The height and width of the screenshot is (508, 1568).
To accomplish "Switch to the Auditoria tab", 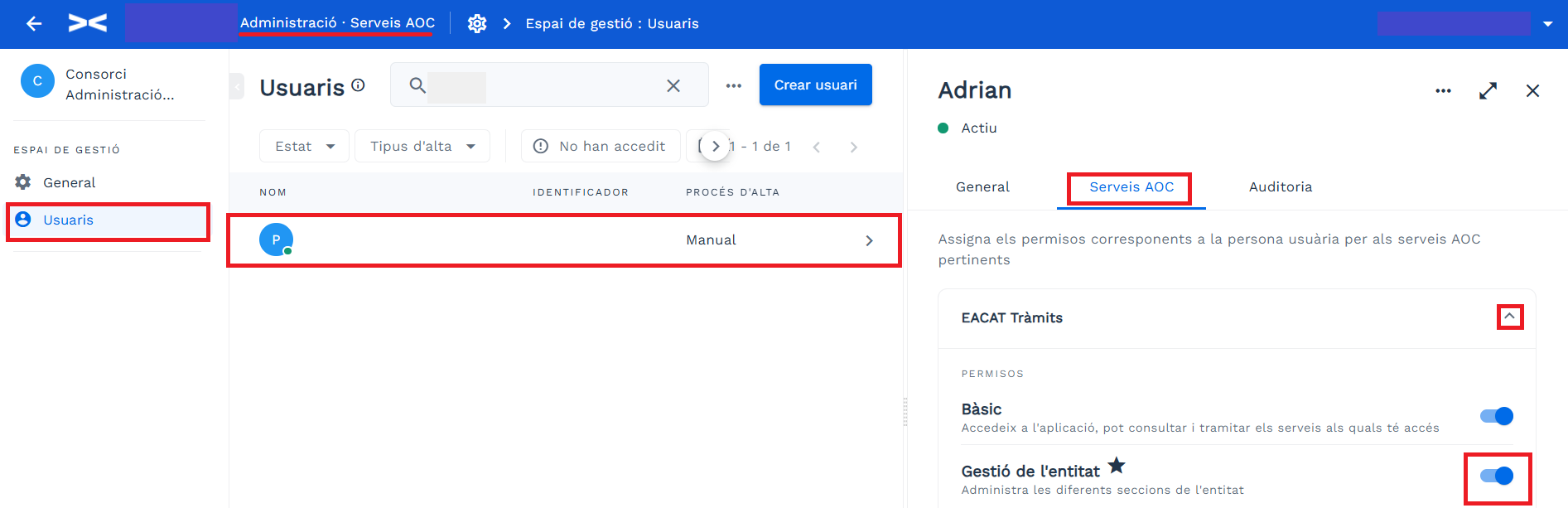I will pyautogui.click(x=1280, y=187).
